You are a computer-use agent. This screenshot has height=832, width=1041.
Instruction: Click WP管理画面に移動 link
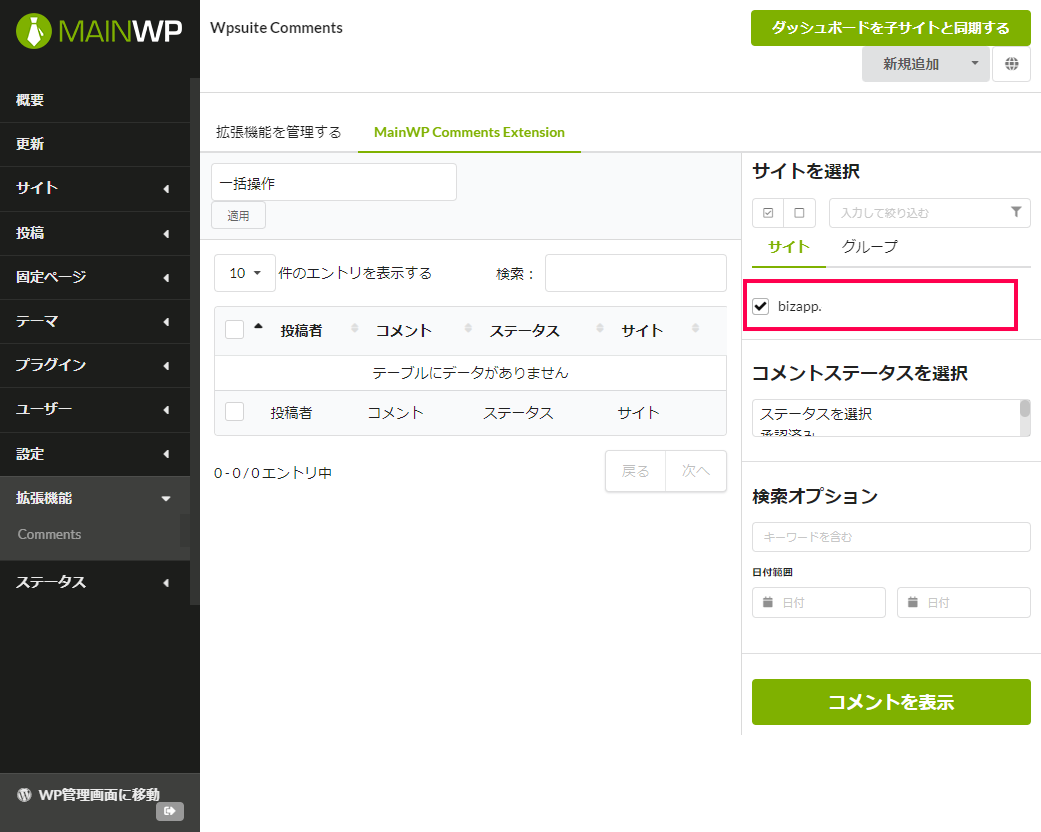[x=99, y=795]
